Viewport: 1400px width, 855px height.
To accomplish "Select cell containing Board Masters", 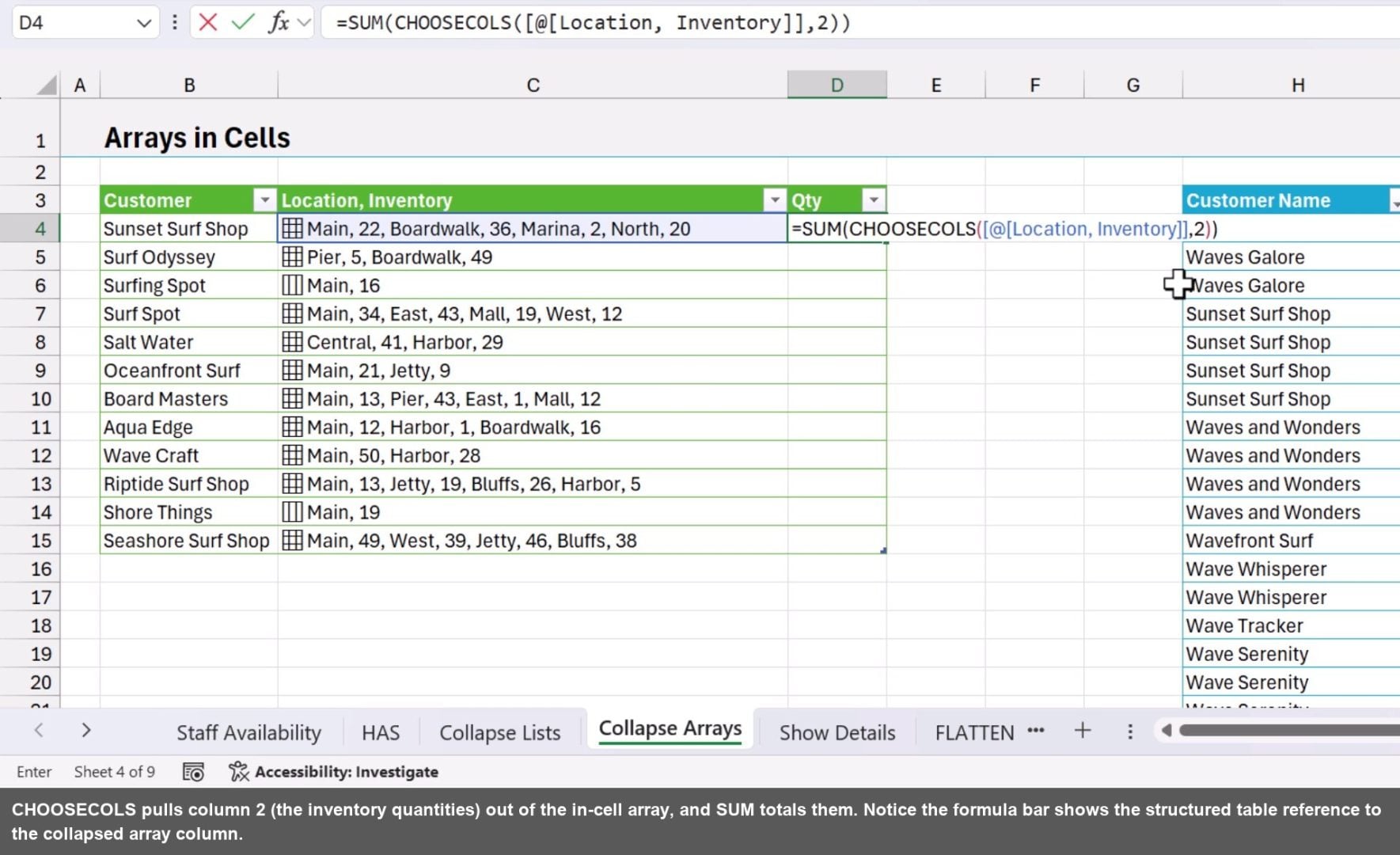I will 188,399.
